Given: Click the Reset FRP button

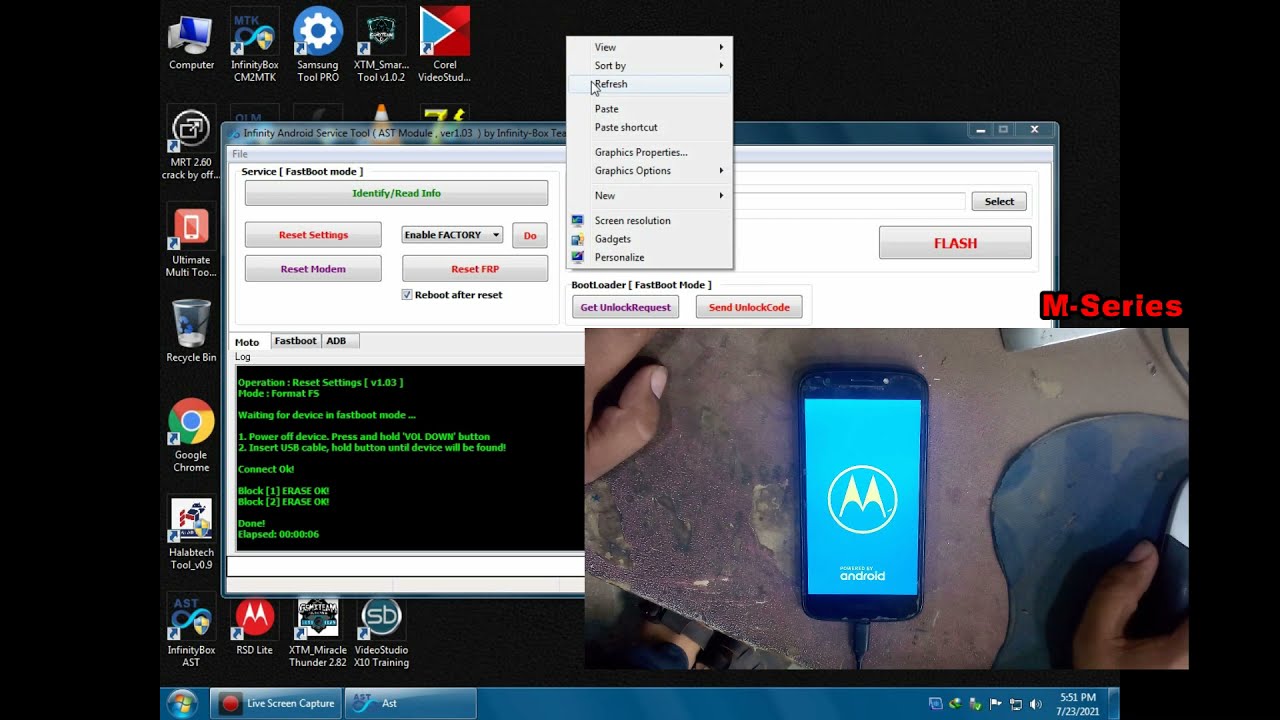Looking at the screenshot, I should (475, 269).
